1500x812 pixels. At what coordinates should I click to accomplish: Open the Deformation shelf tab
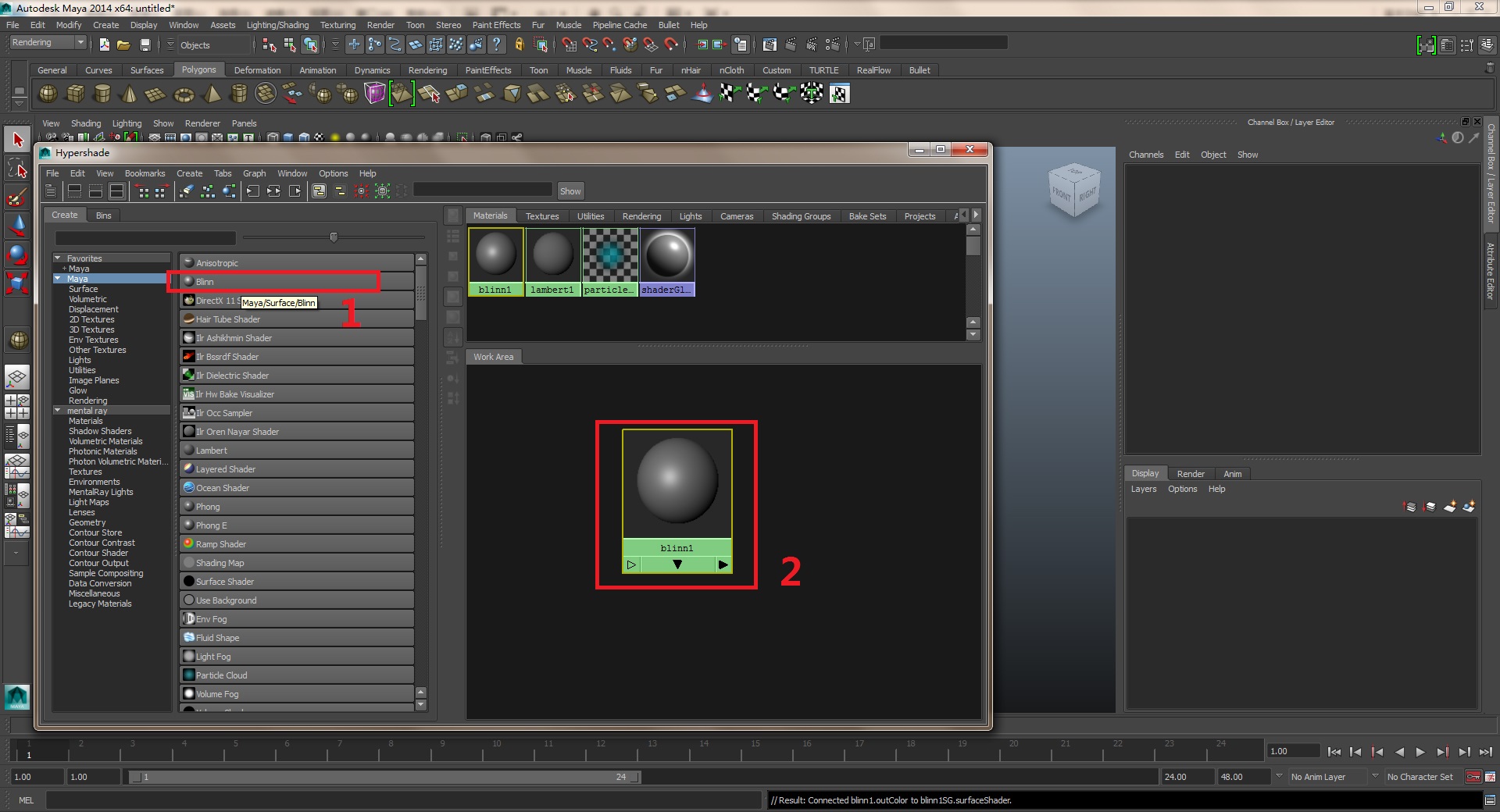pos(257,70)
